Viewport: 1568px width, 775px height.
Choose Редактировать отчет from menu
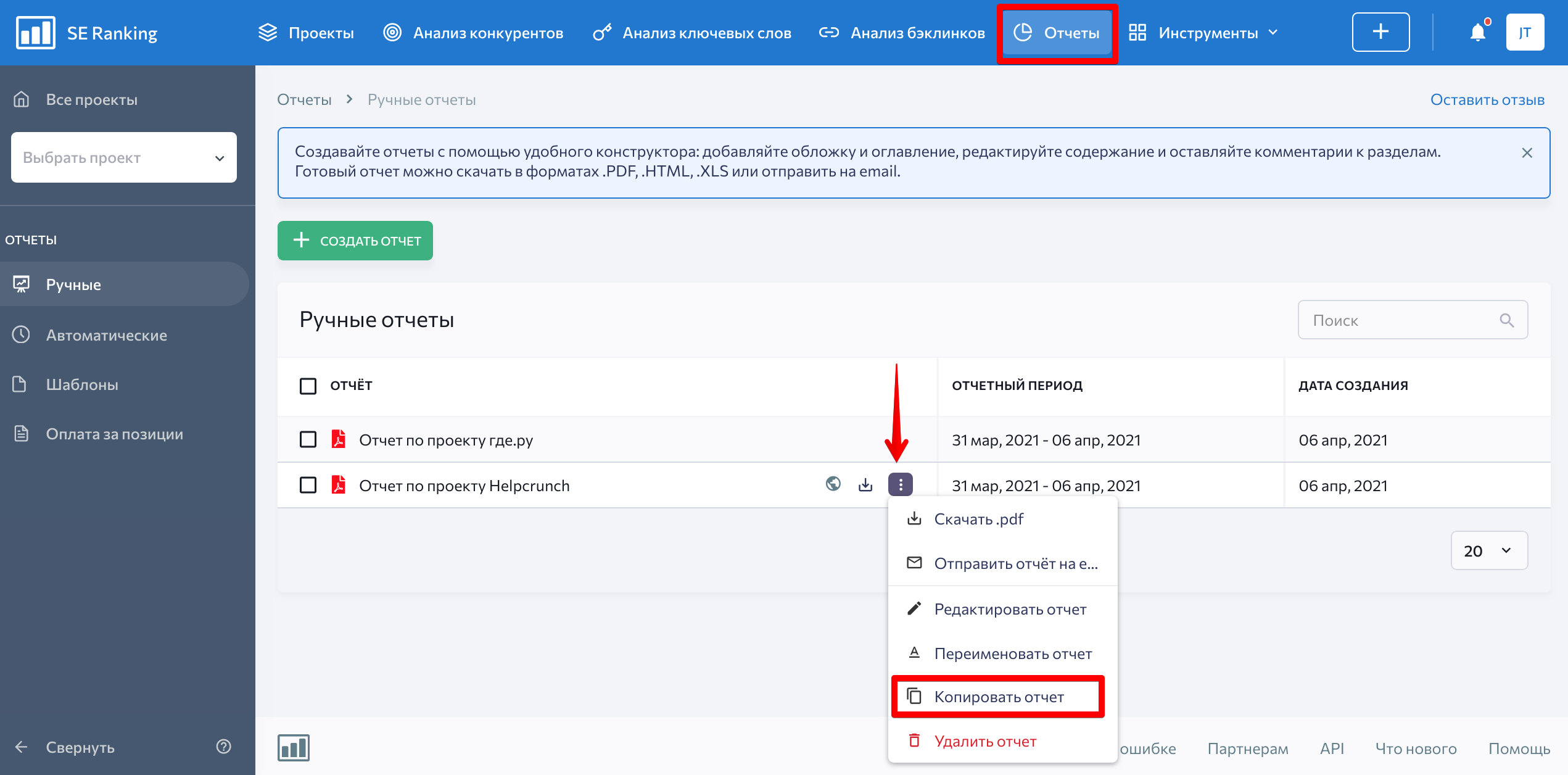click(1003, 609)
